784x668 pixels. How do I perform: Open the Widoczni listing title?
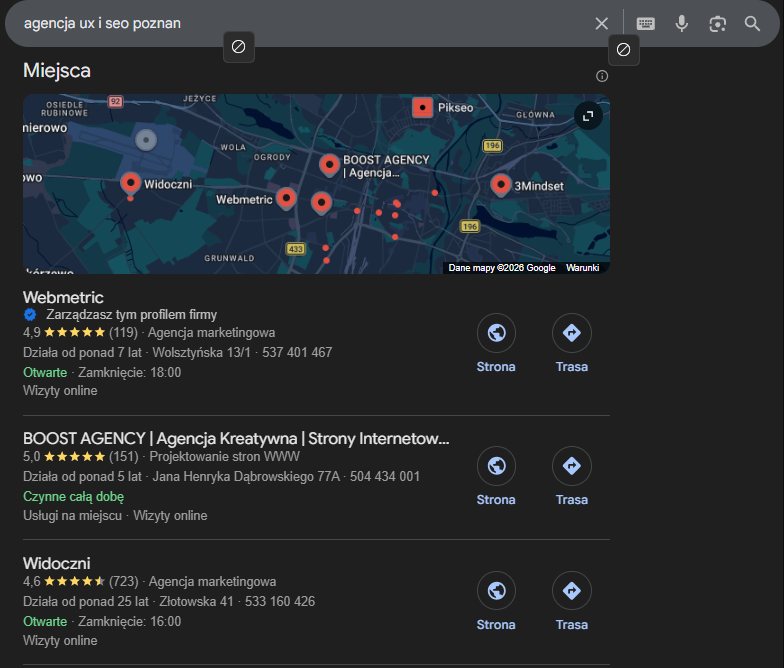tap(57, 563)
